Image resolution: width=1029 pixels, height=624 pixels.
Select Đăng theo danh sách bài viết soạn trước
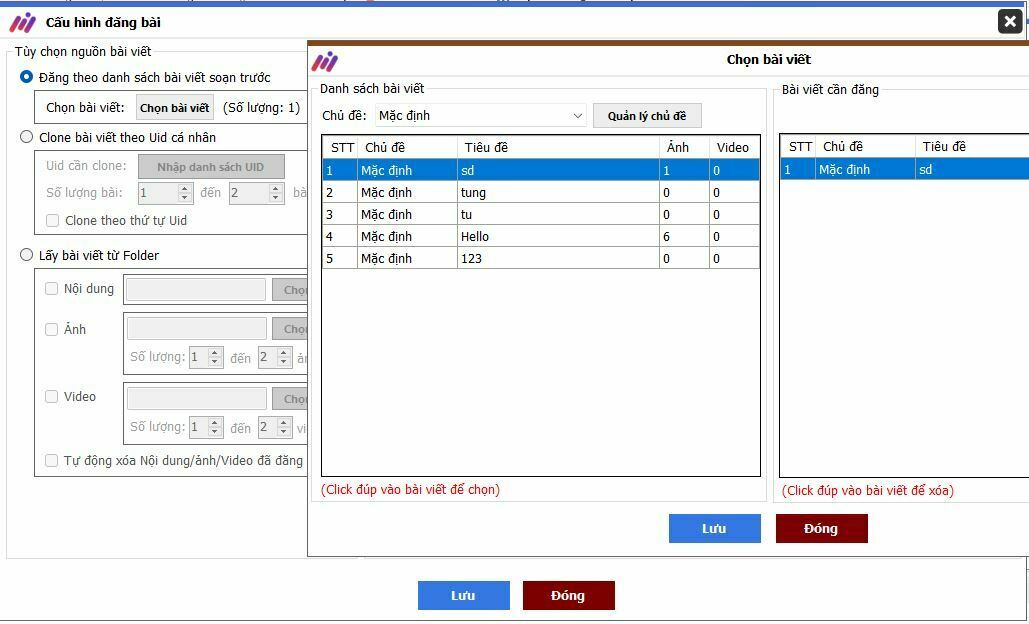(27, 78)
